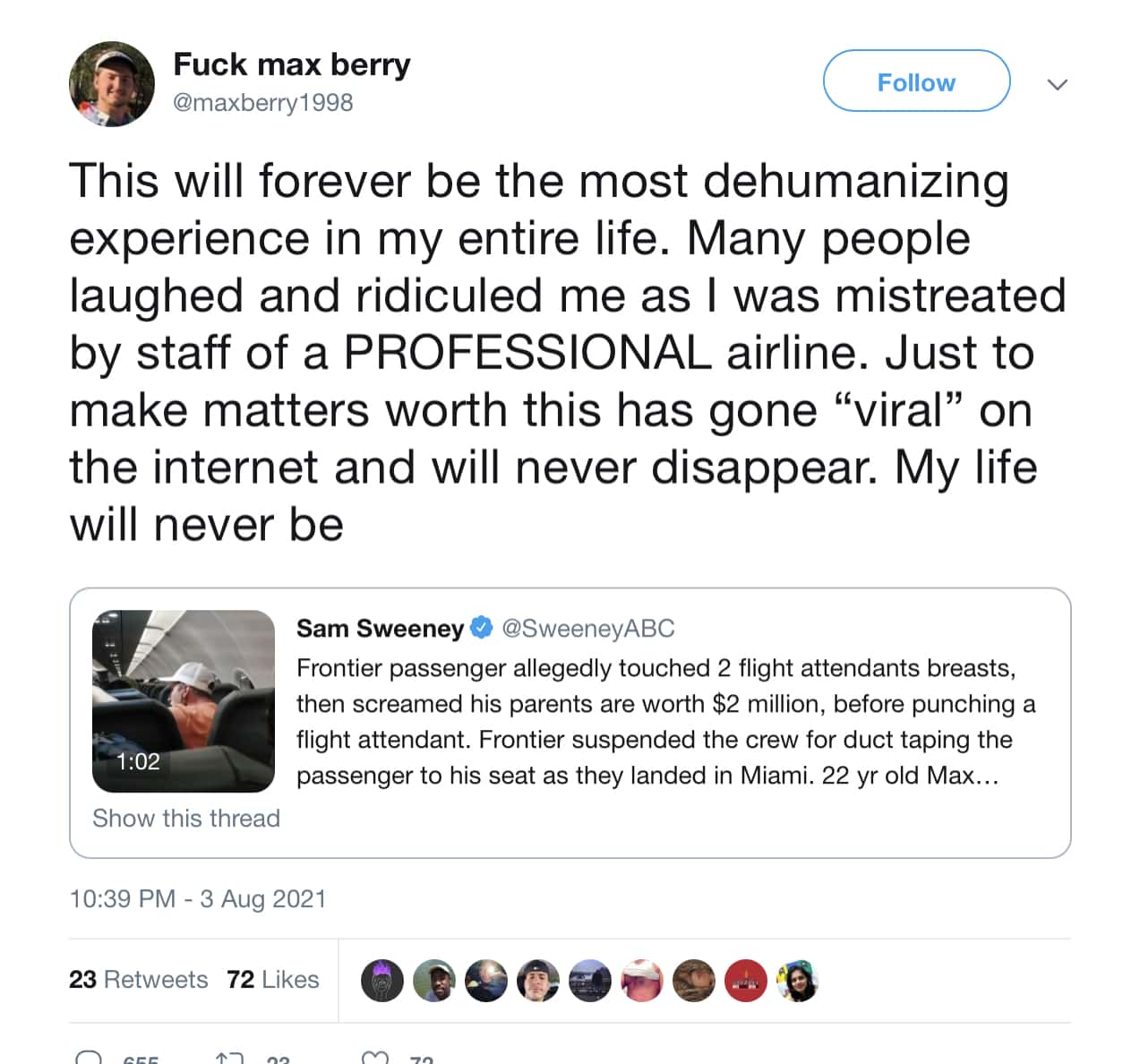Click the heart like icon
Image resolution: width=1140 pixels, height=1064 pixels.
click(376, 1059)
